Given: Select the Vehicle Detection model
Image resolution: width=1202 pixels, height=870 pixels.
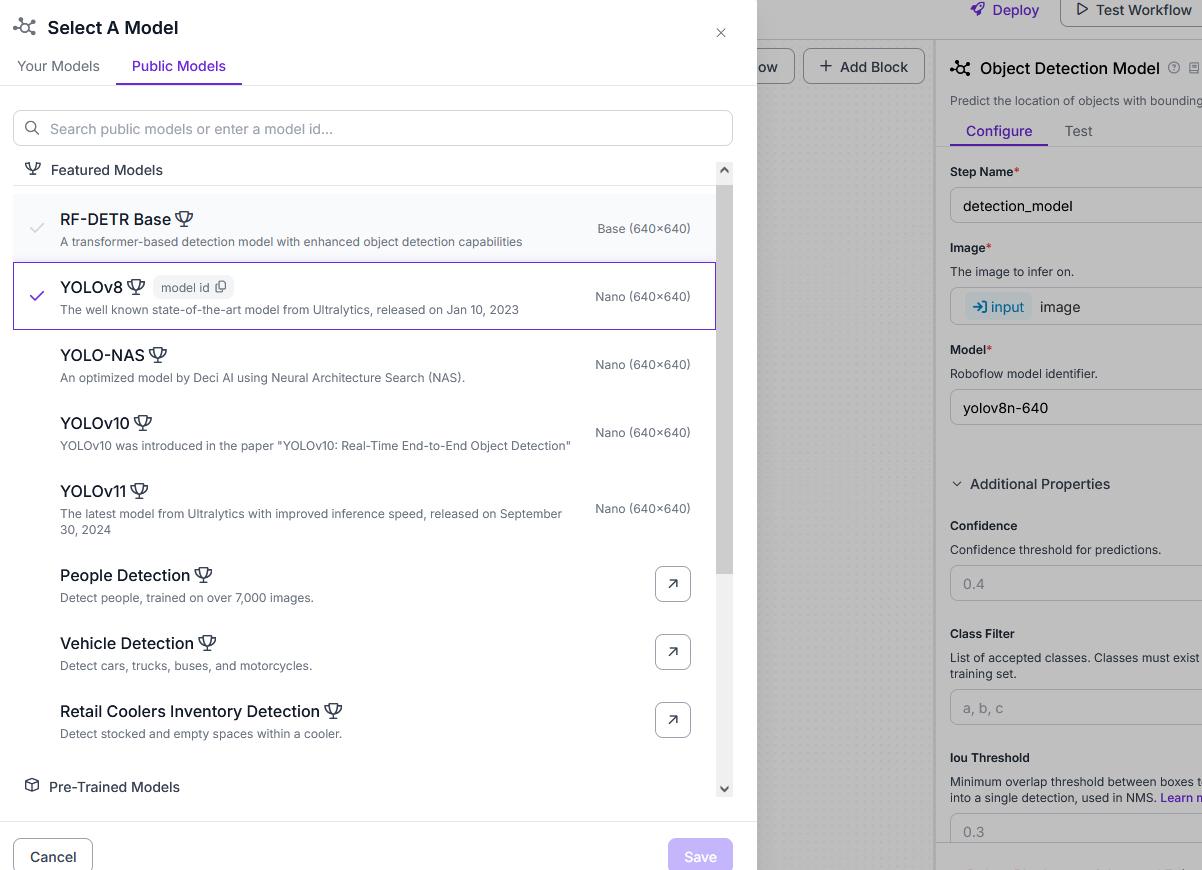Looking at the screenshot, I should 364,652.
